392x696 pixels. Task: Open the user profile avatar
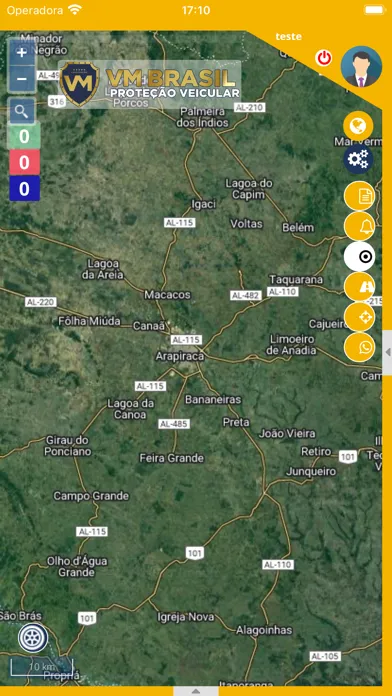coord(361,67)
